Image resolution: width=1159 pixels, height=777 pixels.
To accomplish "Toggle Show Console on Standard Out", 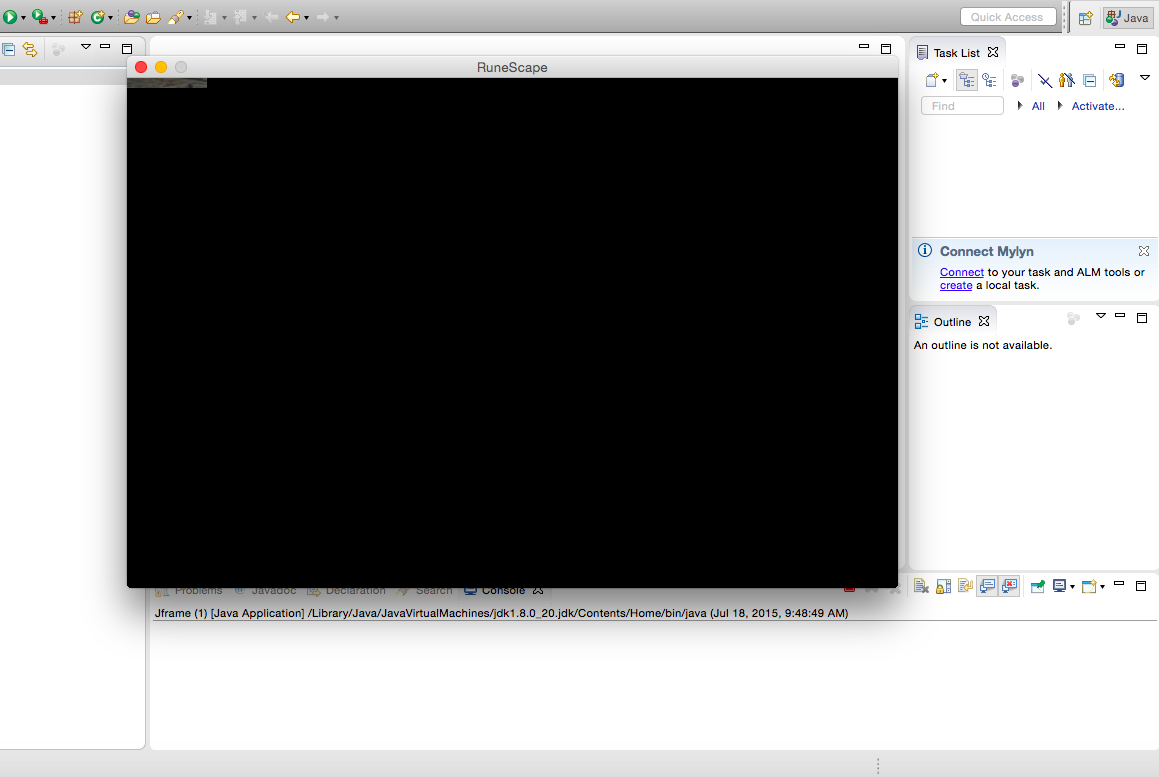I will click(x=988, y=586).
